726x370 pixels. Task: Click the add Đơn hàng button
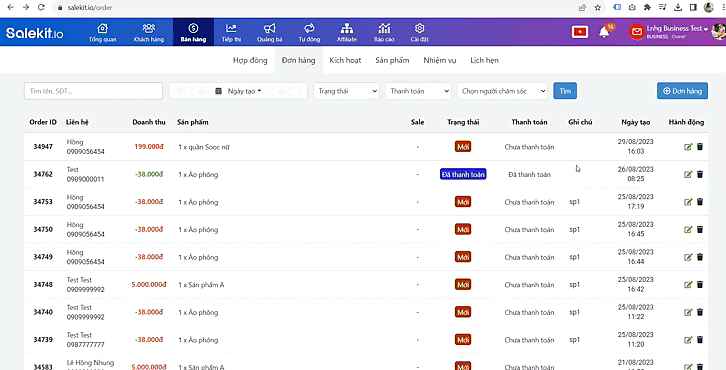coord(682,91)
